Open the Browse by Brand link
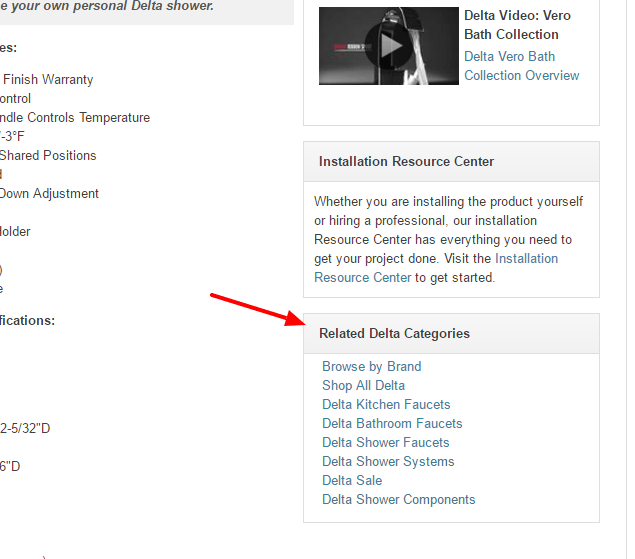The height and width of the screenshot is (559, 635). 371,366
